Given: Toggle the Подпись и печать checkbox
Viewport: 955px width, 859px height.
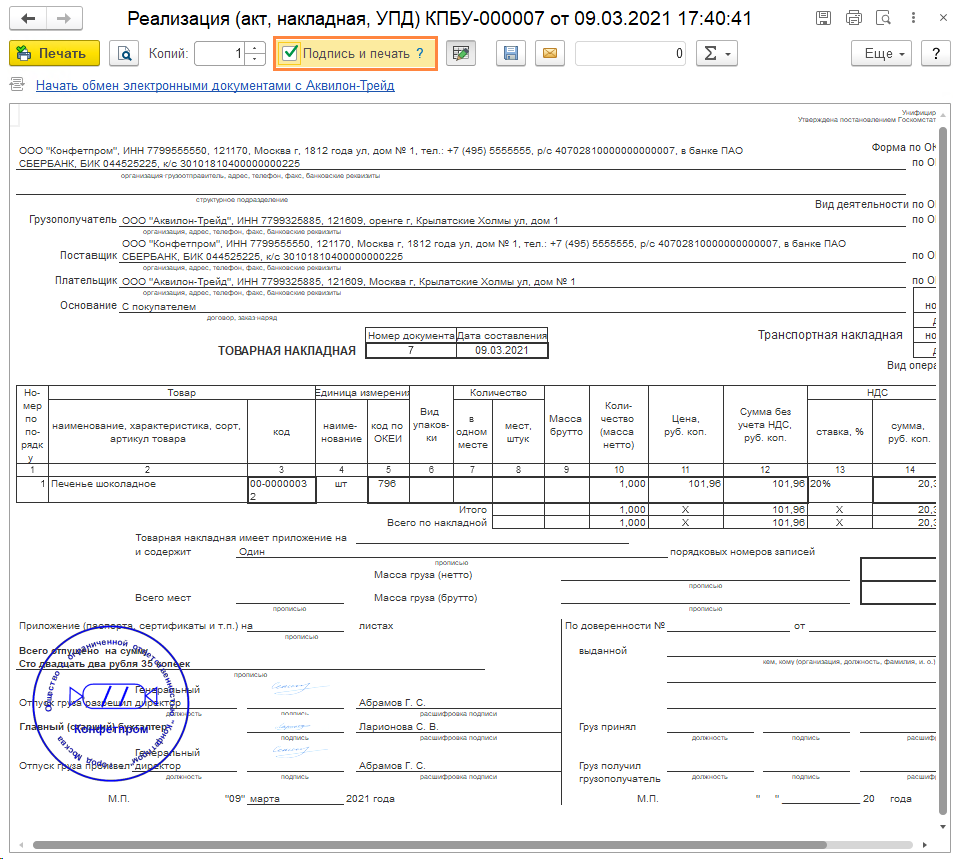Looking at the screenshot, I should coord(290,53).
